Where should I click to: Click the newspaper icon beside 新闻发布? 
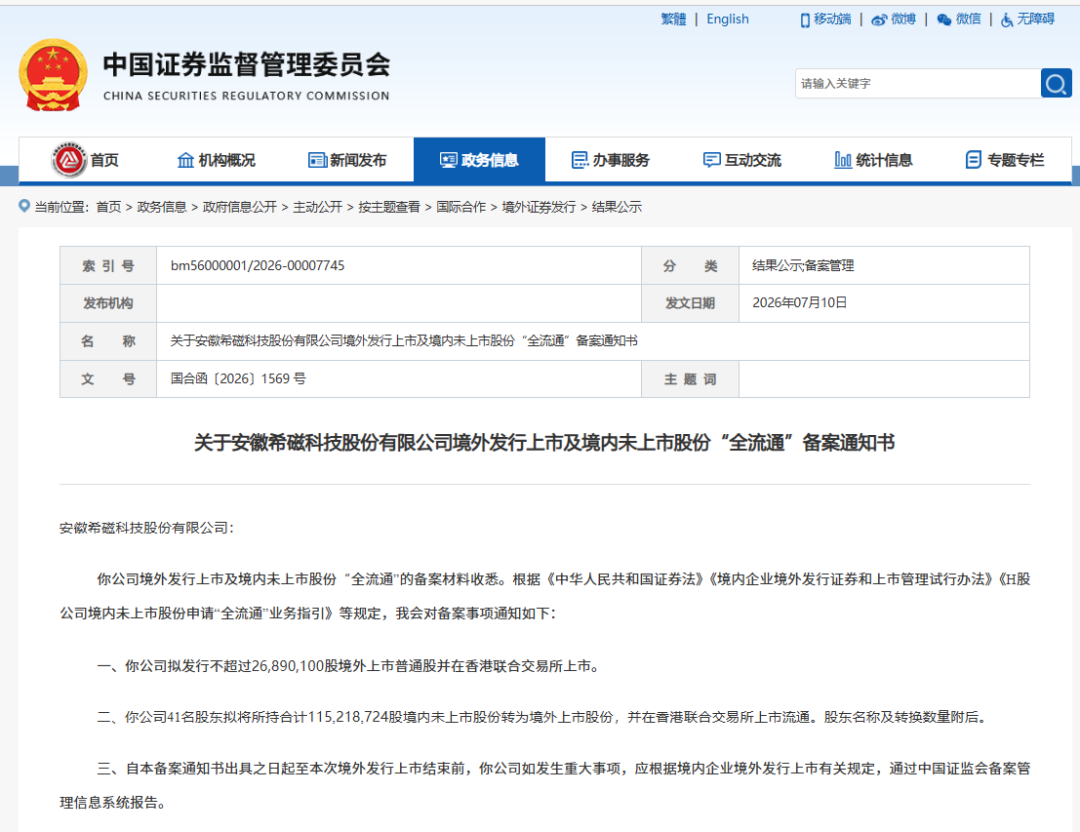point(317,160)
